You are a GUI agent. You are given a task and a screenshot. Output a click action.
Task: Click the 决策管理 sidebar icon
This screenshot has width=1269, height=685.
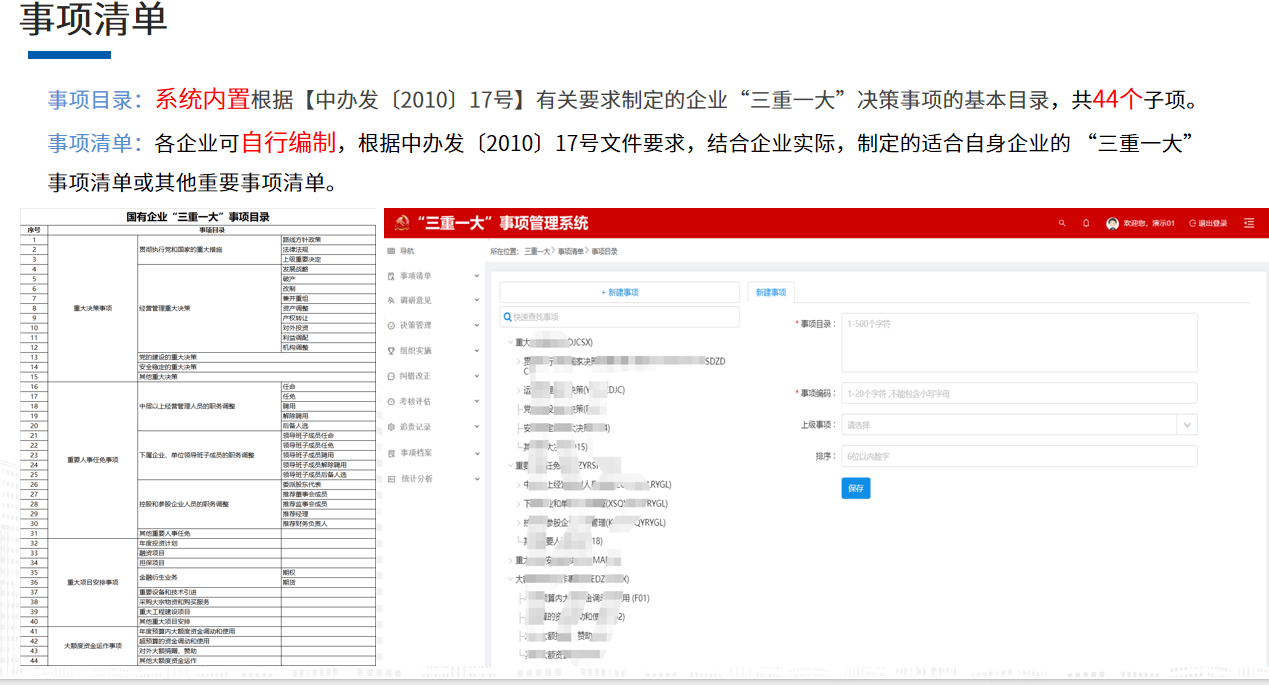pyautogui.click(x=391, y=325)
